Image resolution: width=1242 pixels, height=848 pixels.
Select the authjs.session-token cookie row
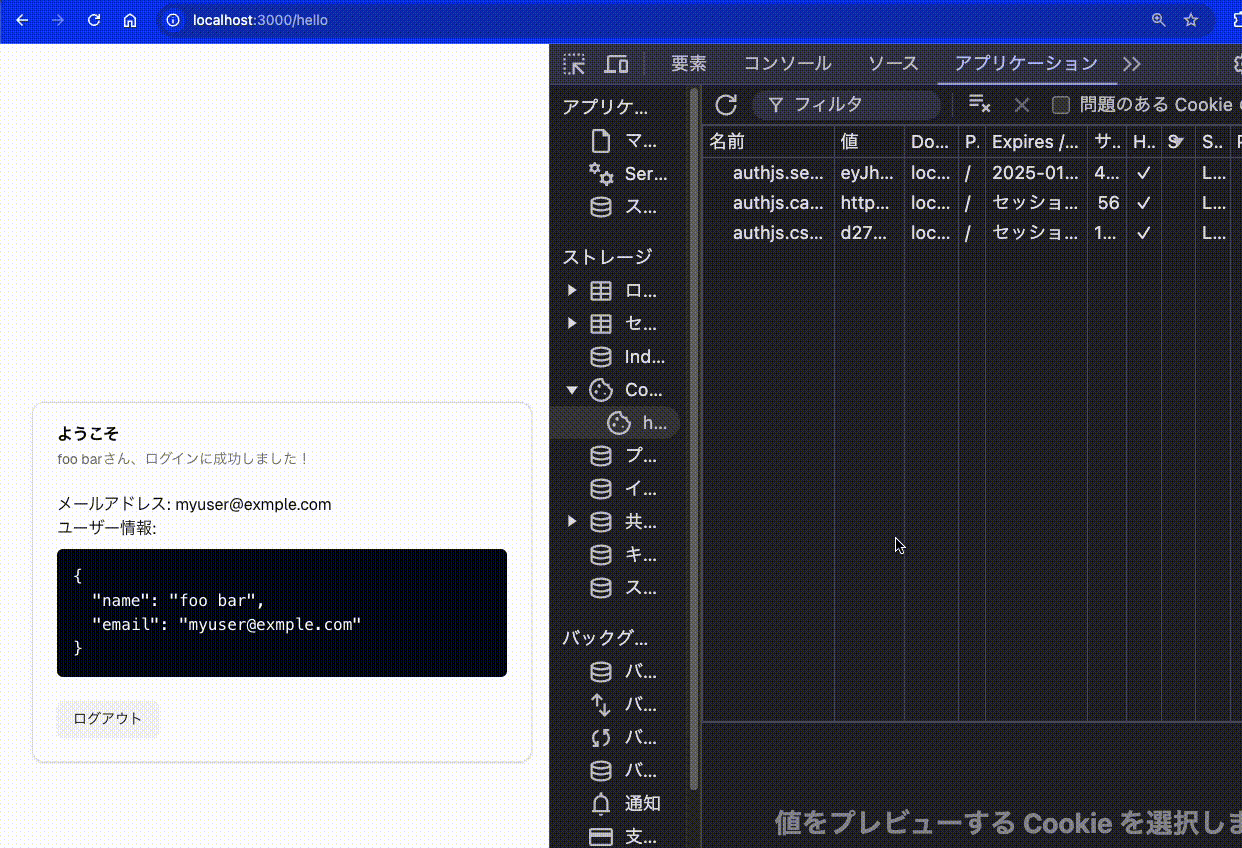point(777,173)
